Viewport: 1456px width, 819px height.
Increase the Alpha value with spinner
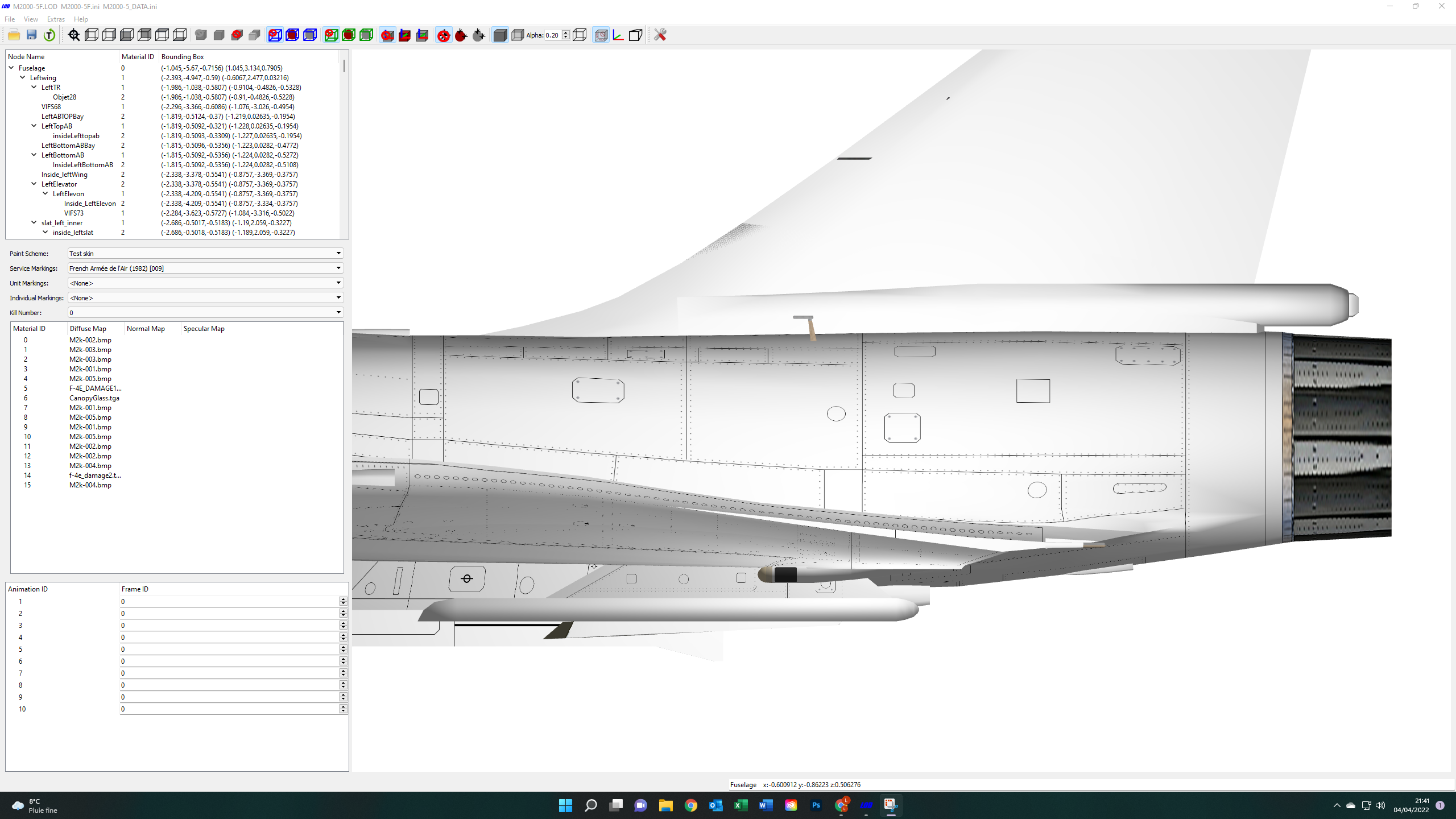click(x=565, y=32)
